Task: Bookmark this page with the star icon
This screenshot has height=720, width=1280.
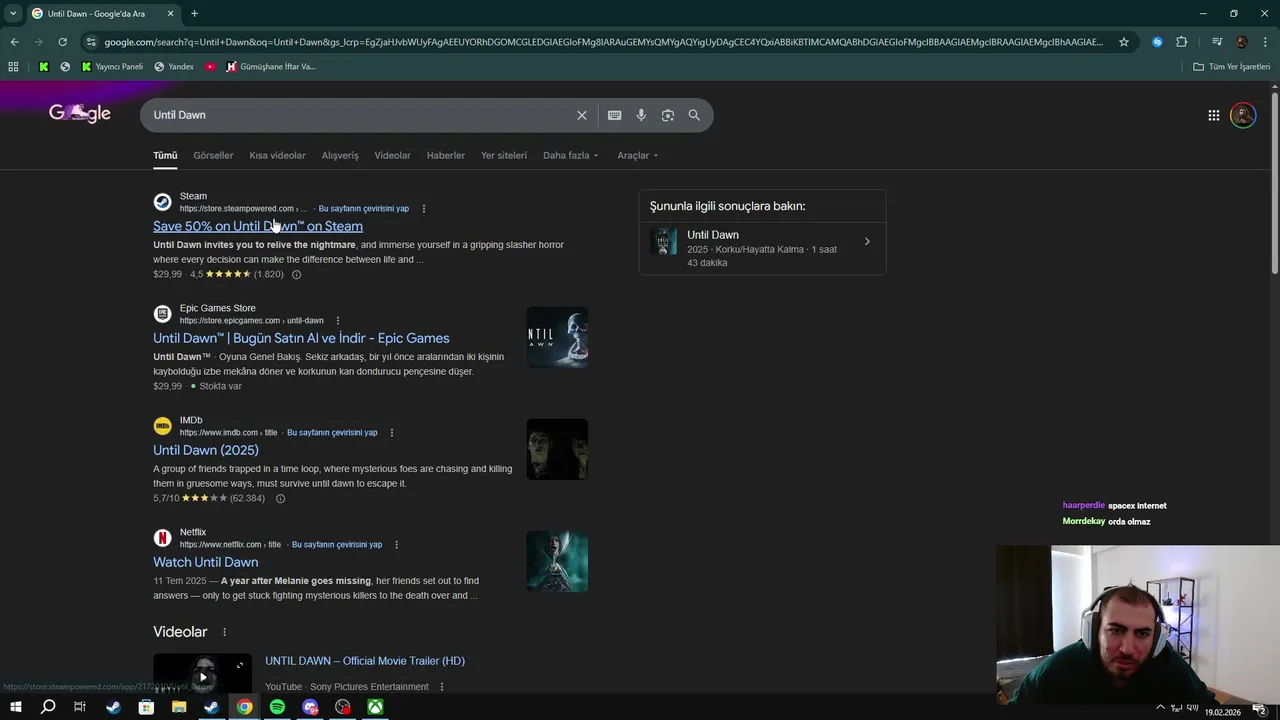Action: [1124, 42]
